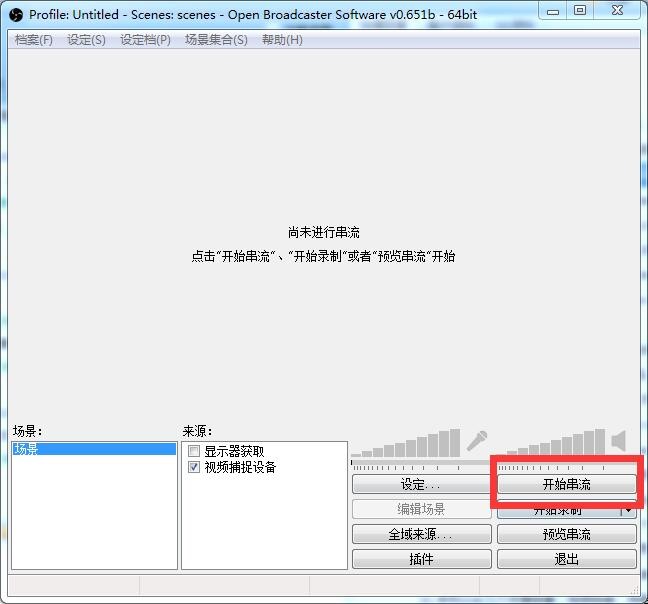Click the 退出 exit button
The height and width of the screenshot is (604, 648).
566,559
